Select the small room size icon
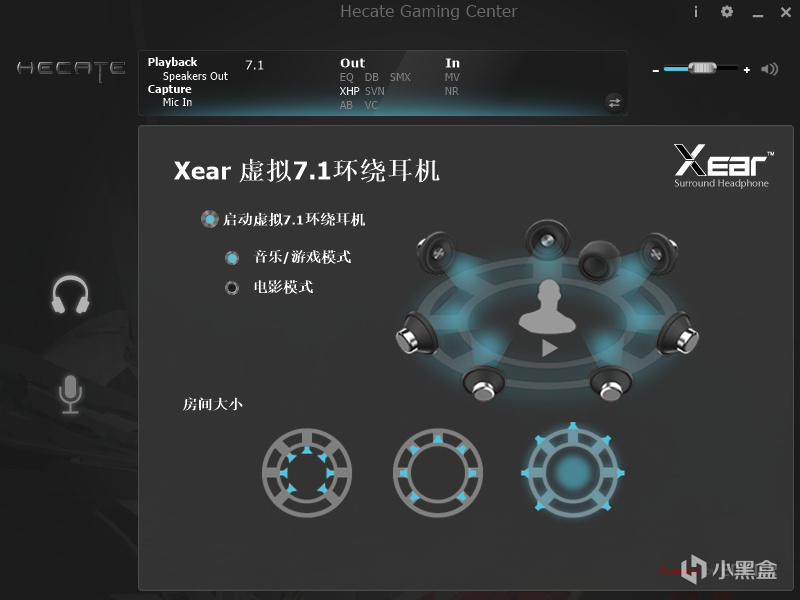 coord(307,473)
